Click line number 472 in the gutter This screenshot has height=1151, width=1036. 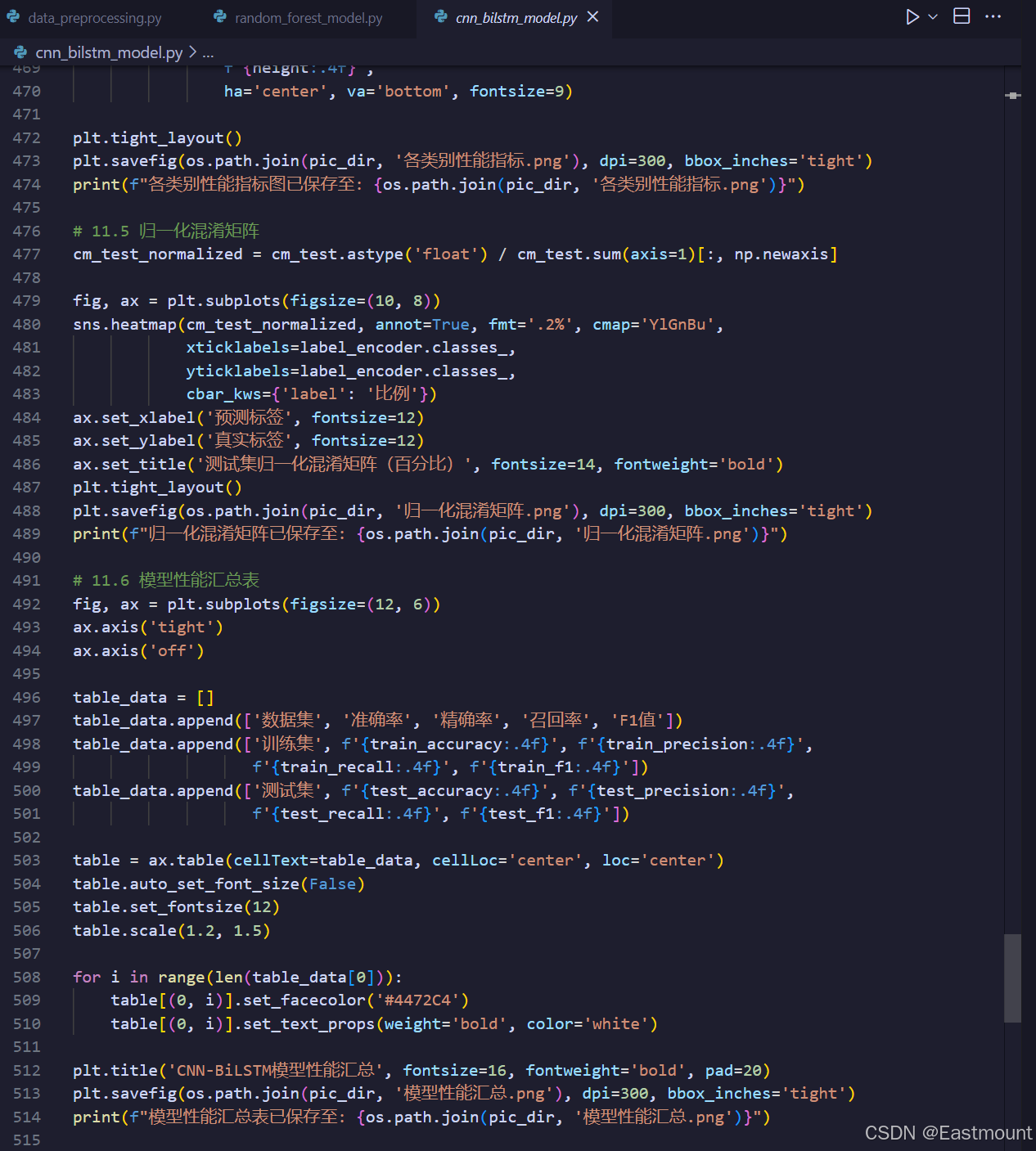click(x=26, y=138)
